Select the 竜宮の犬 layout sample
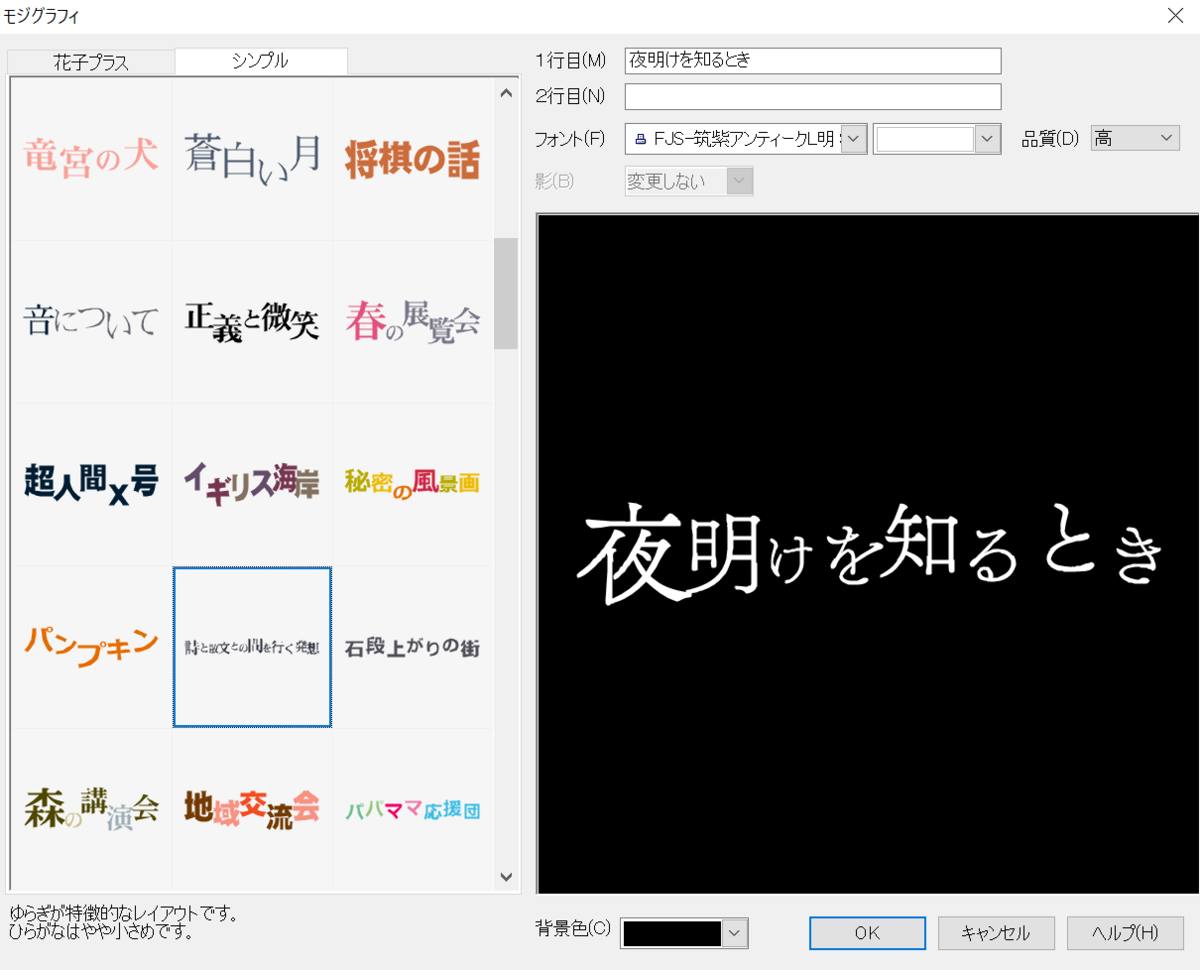 pos(90,156)
